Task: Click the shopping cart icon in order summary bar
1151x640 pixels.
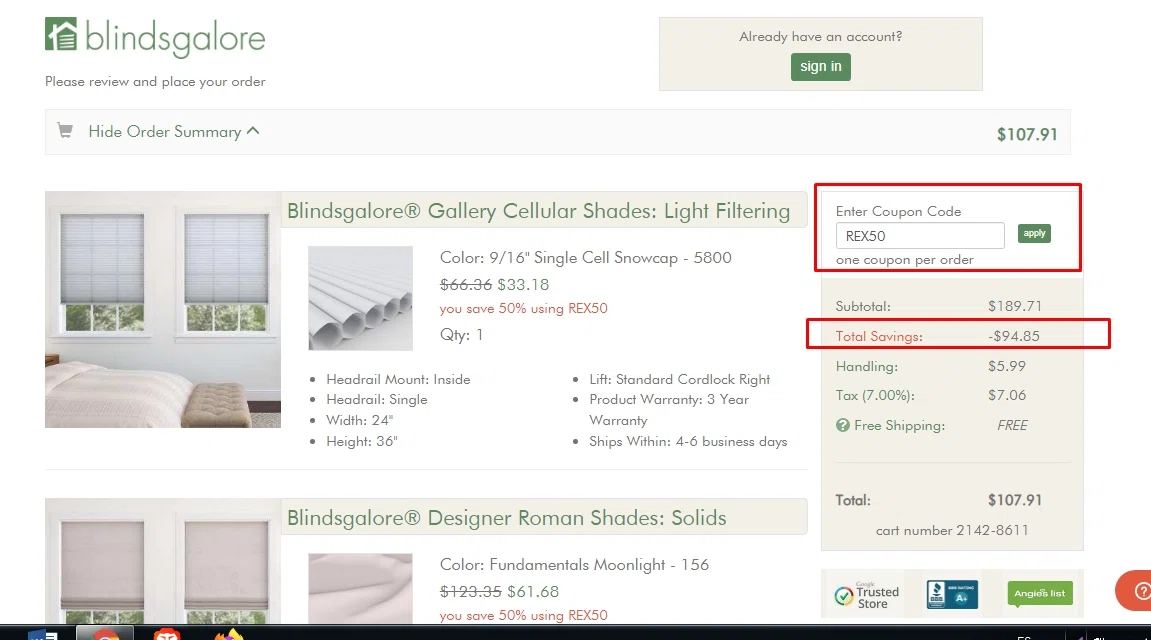Action: point(65,131)
